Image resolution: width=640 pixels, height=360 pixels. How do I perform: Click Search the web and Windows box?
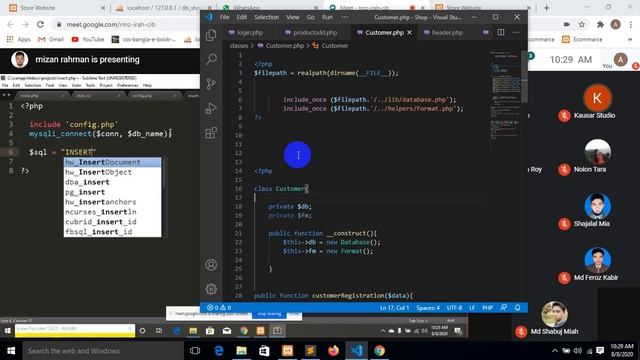(103, 351)
